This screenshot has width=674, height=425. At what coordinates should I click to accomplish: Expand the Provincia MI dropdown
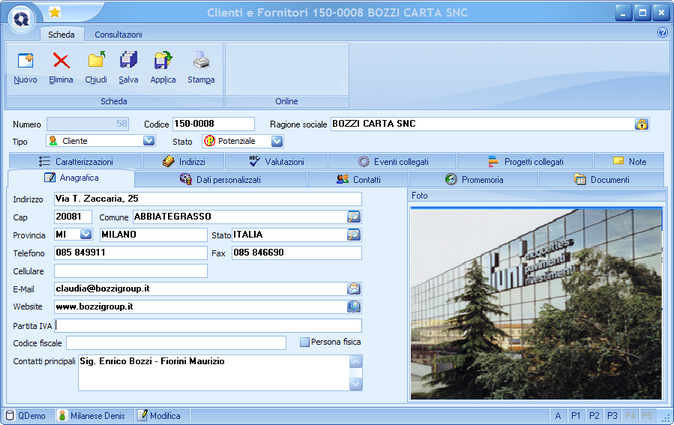[x=86, y=234]
